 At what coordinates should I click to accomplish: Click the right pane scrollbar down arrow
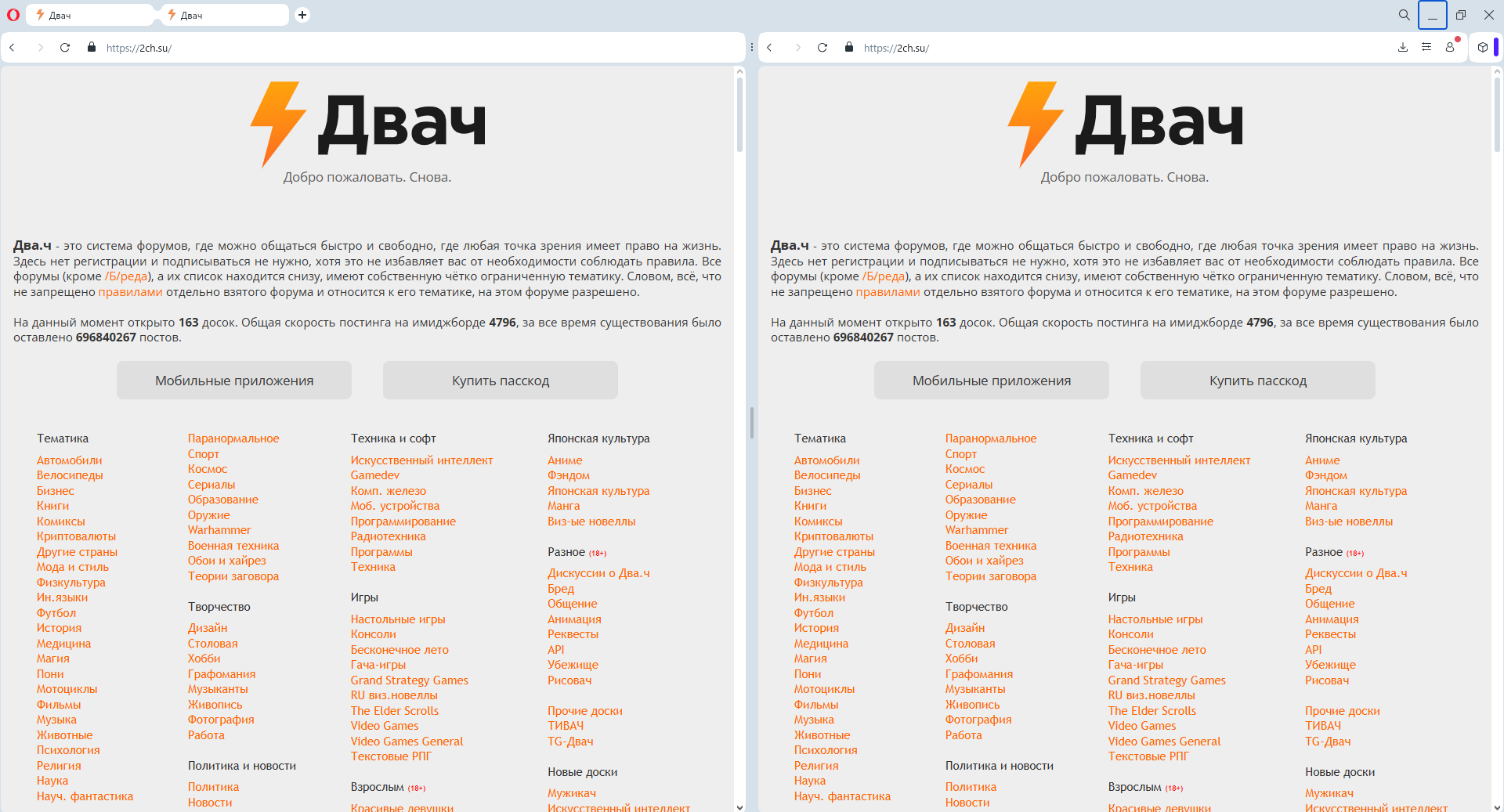1498,807
